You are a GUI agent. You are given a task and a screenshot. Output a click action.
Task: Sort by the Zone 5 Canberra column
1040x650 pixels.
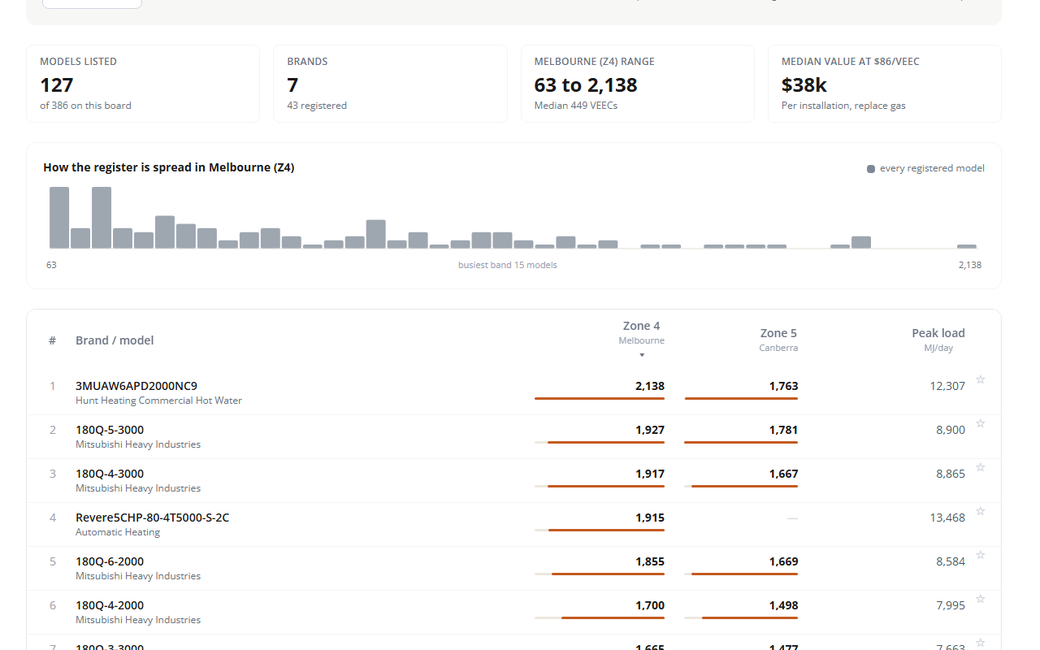click(x=778, y=340)
